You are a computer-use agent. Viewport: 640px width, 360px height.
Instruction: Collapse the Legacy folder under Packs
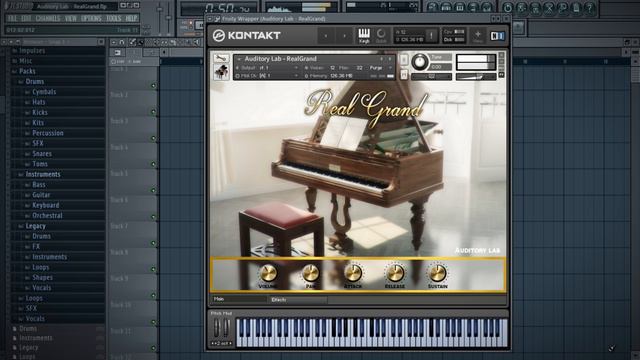pos(36,226)
